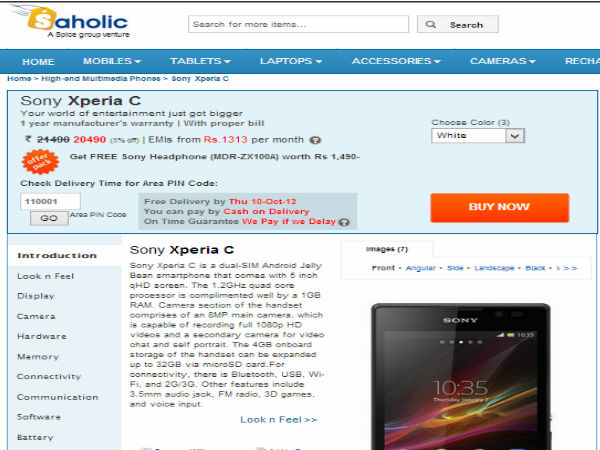
Task: Select the Angular image view link
Action: tap(421, 268)
